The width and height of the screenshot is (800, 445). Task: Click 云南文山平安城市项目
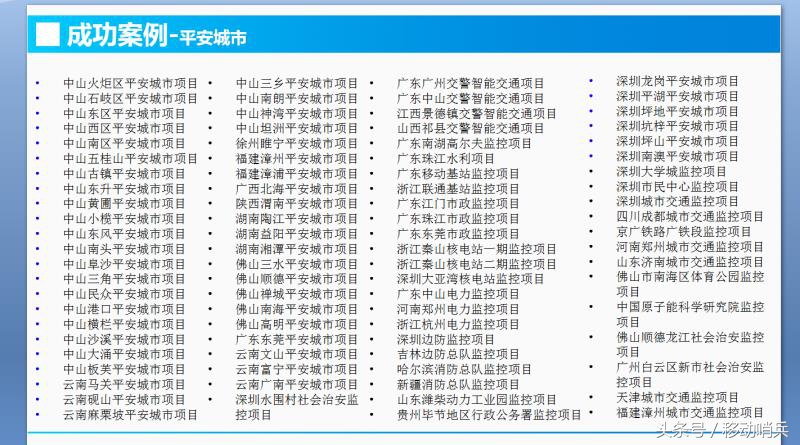297,354
